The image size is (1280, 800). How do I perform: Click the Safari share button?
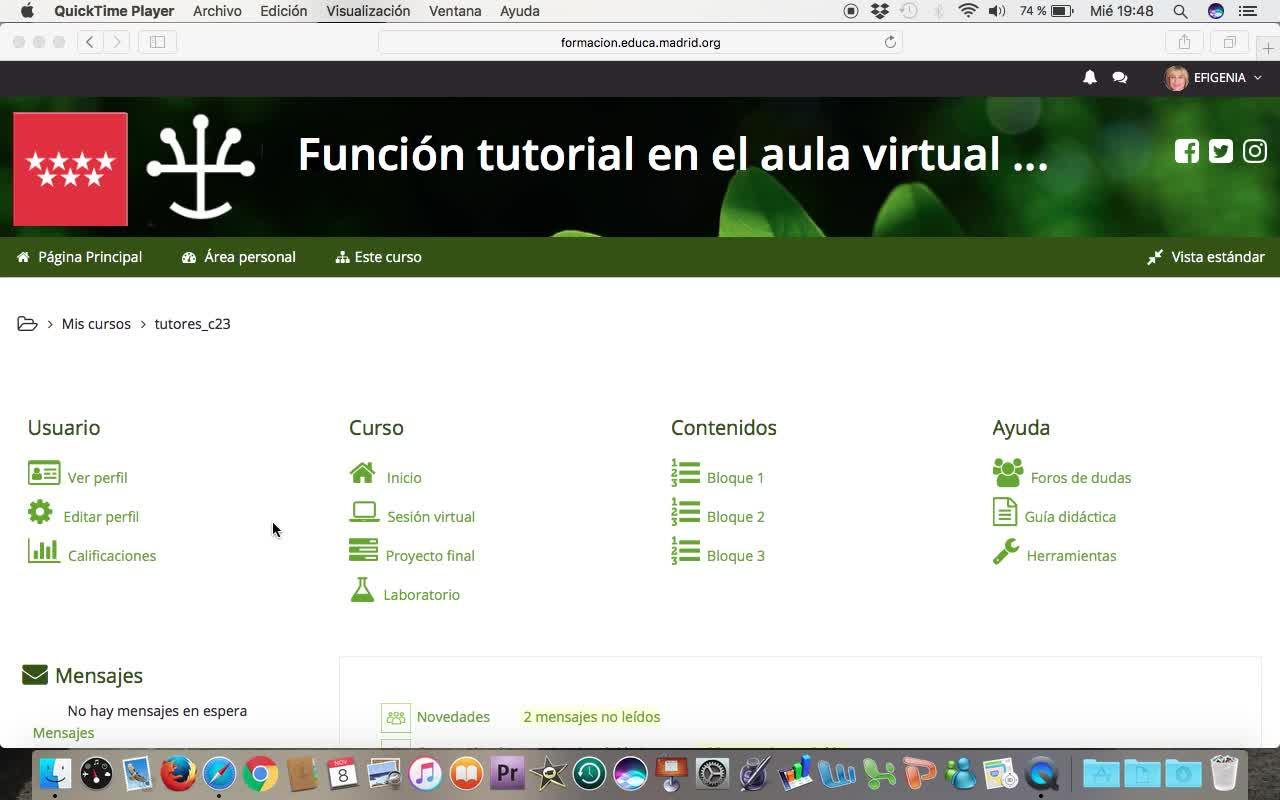click(x=1185, y=42)
